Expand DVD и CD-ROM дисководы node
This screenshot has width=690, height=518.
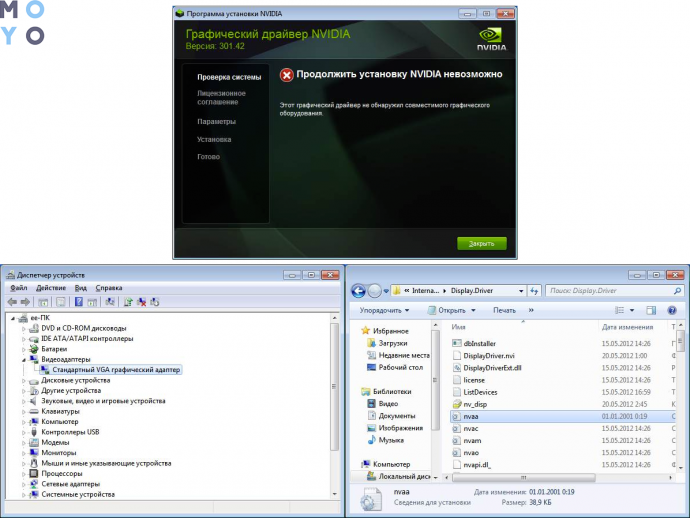tap(24, 328)
